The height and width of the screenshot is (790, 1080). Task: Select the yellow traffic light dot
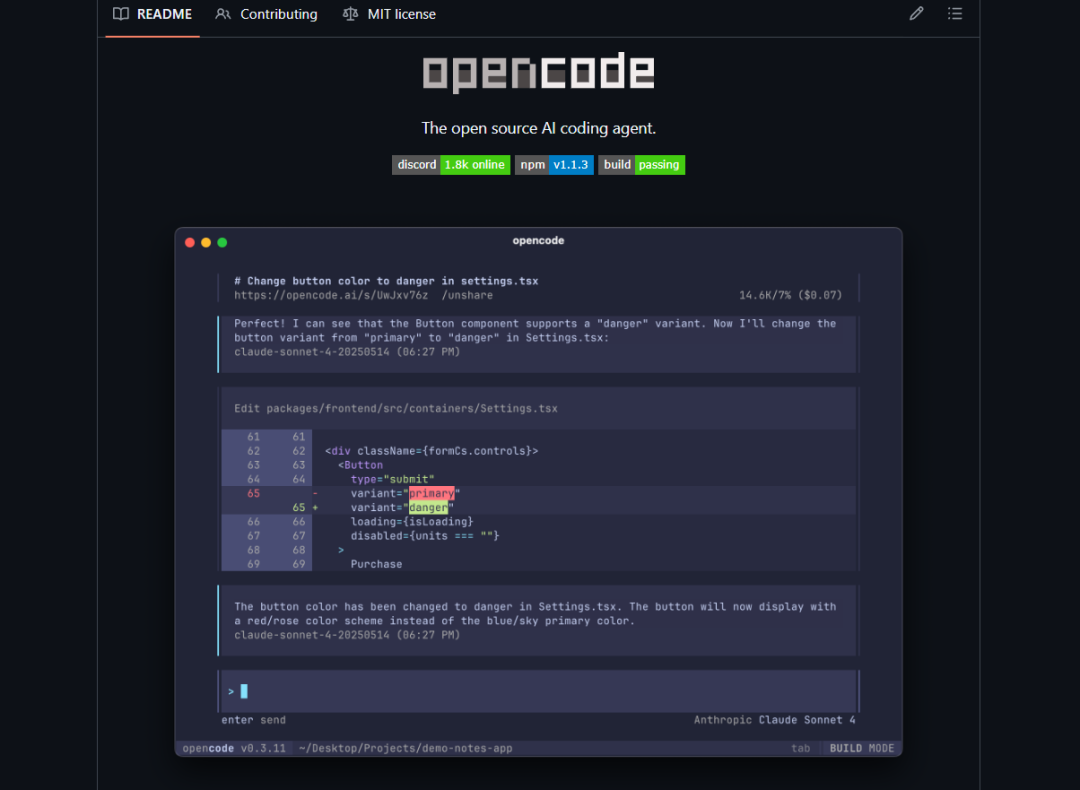tap(205, 242)
